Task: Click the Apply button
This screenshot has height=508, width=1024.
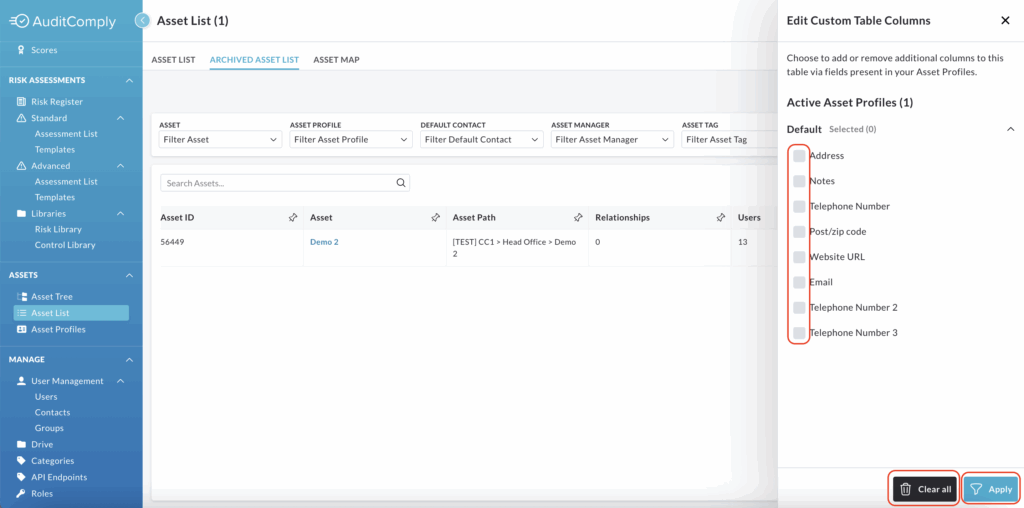Action: tap(991, 489)
